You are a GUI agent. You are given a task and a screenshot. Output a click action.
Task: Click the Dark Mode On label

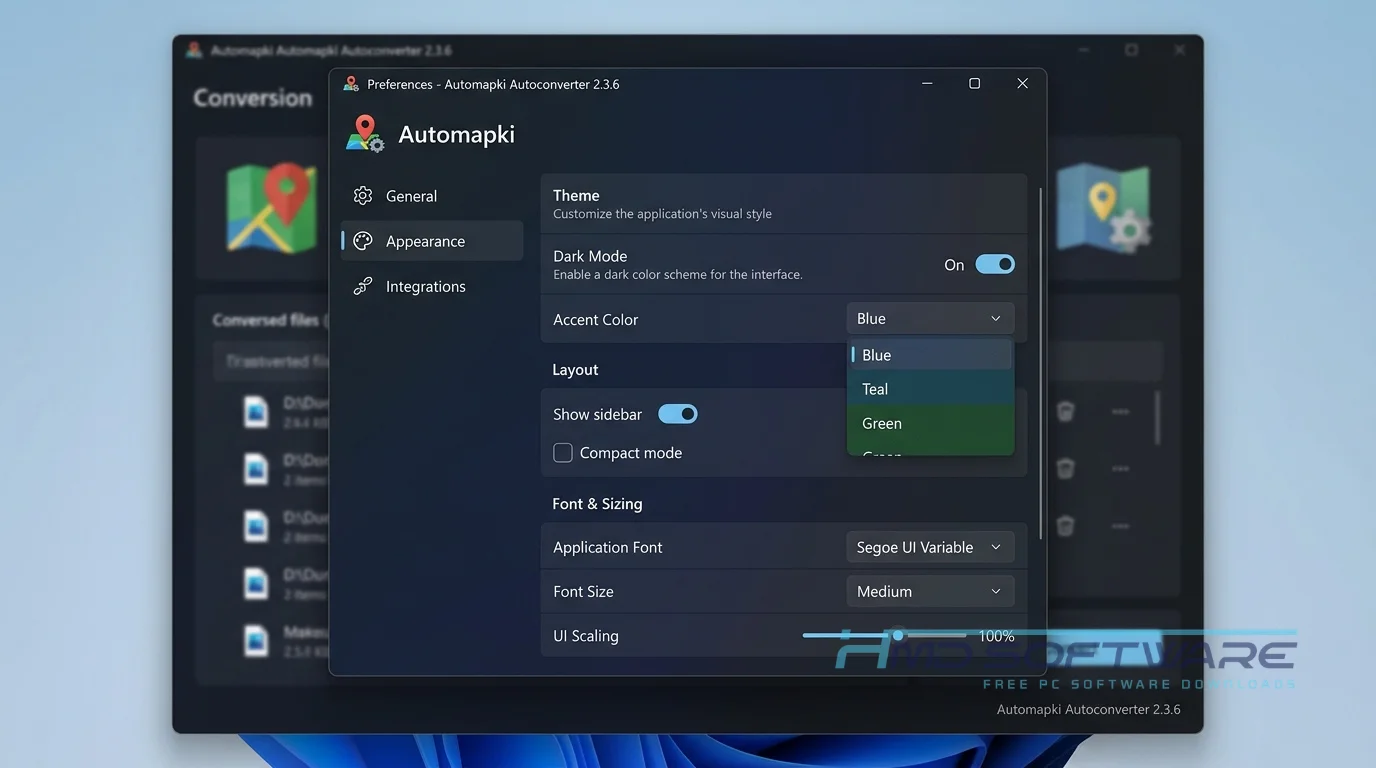pyautogui.click(x=954, y=265)
